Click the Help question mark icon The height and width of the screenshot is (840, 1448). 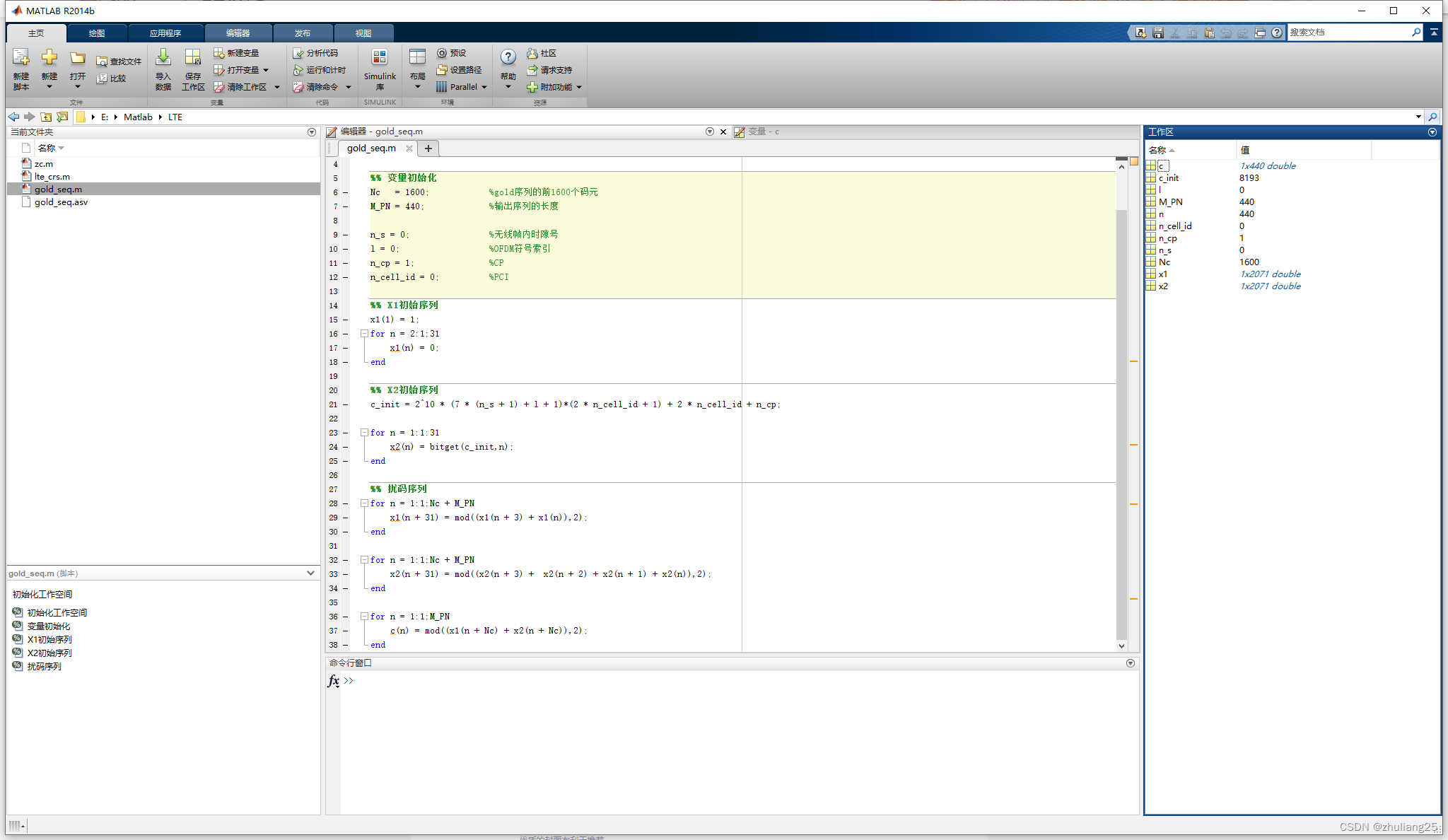(508, 58)
